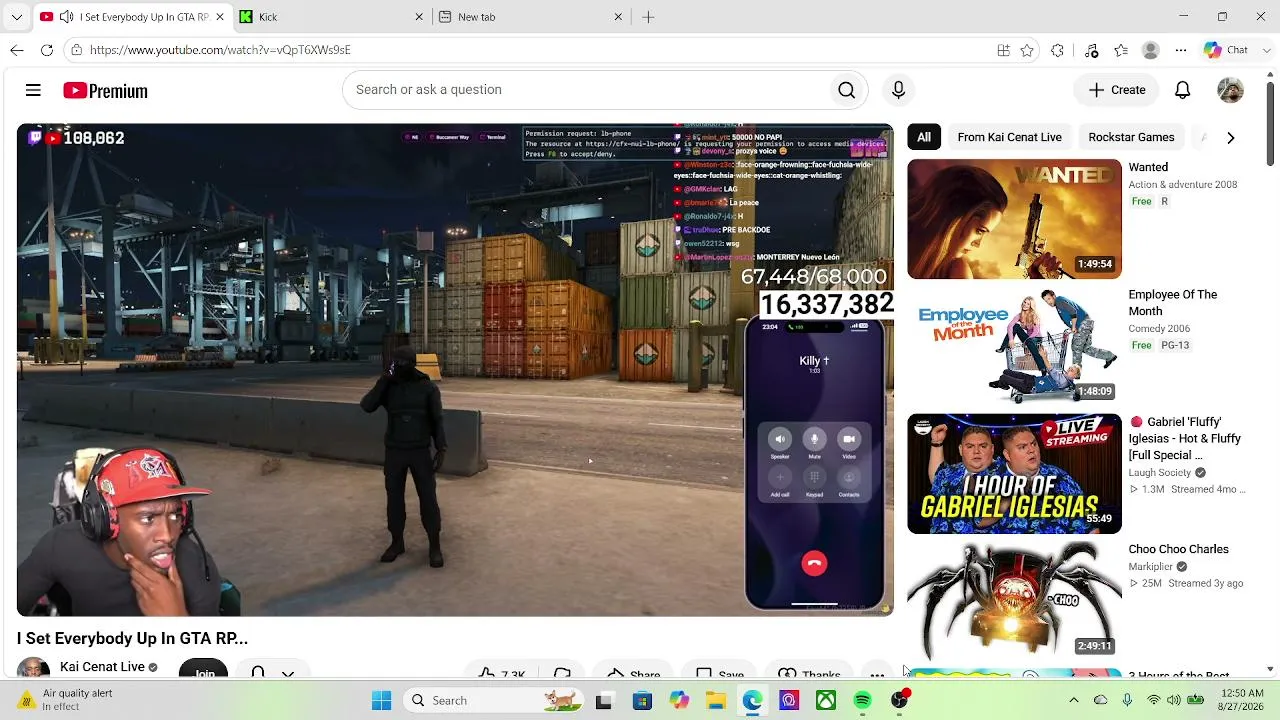Open the Air quality alert widget

(x=68, y=700)
